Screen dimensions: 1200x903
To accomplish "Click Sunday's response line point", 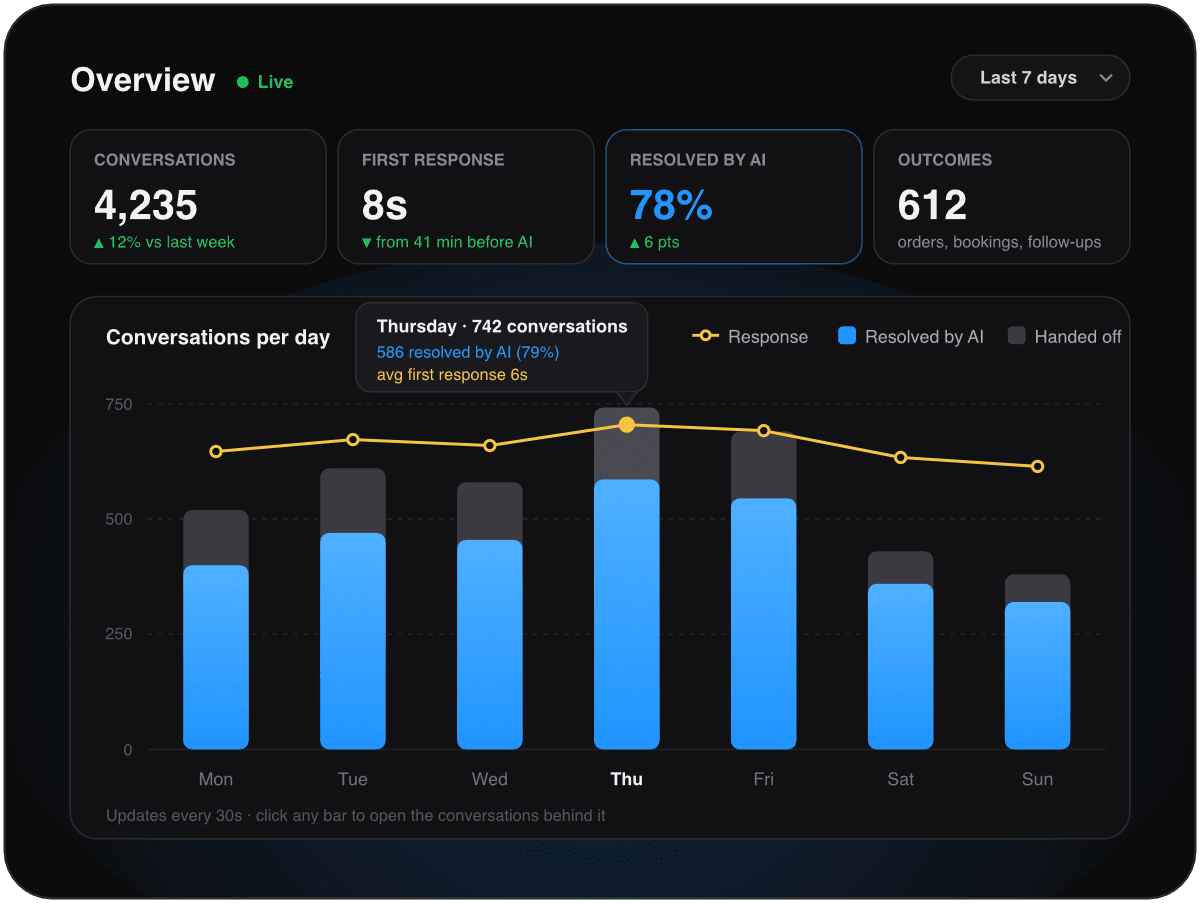I will point(1038,467).
